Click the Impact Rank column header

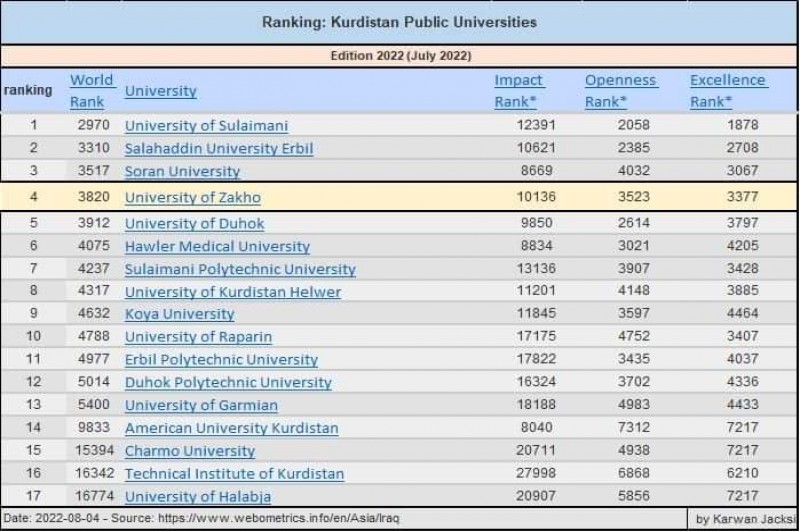[519, 90]
